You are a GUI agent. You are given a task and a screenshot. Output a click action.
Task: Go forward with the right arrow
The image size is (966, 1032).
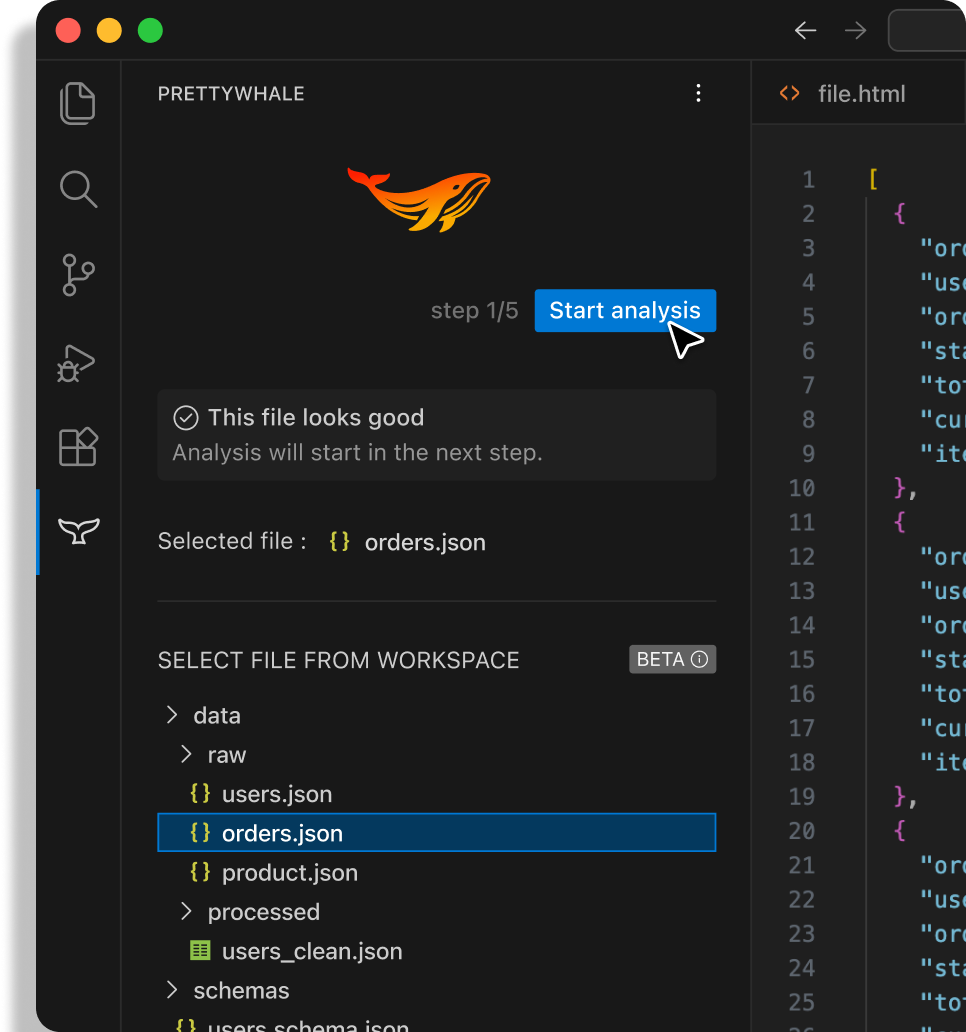[x=855, y=31]
